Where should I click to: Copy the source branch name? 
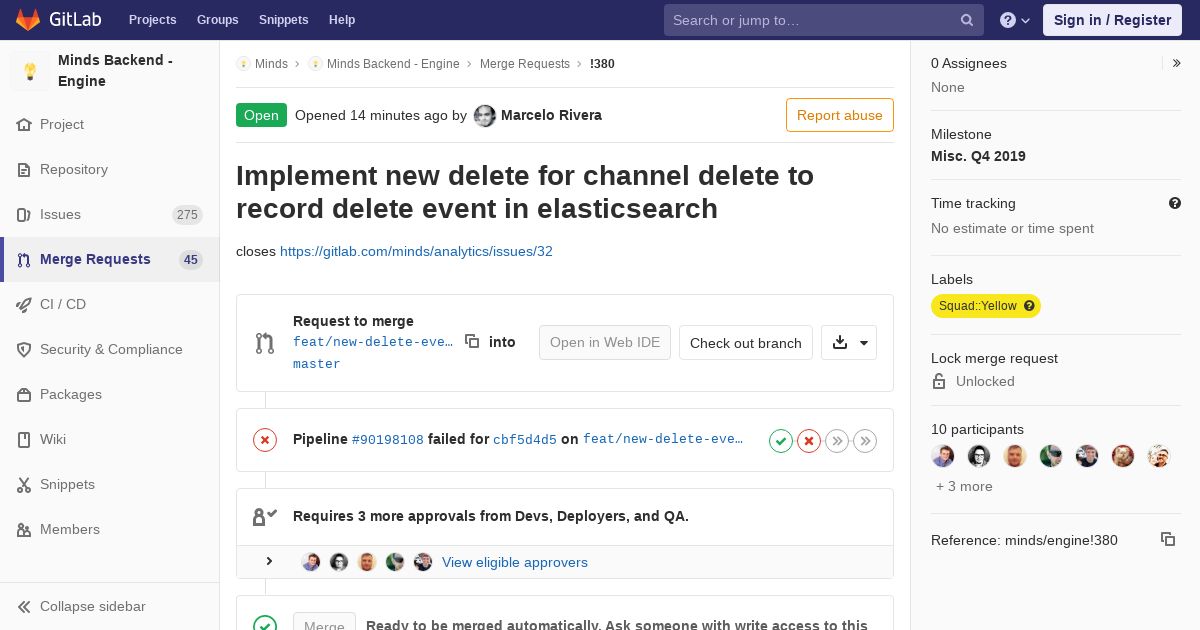(x=472, y=341)
